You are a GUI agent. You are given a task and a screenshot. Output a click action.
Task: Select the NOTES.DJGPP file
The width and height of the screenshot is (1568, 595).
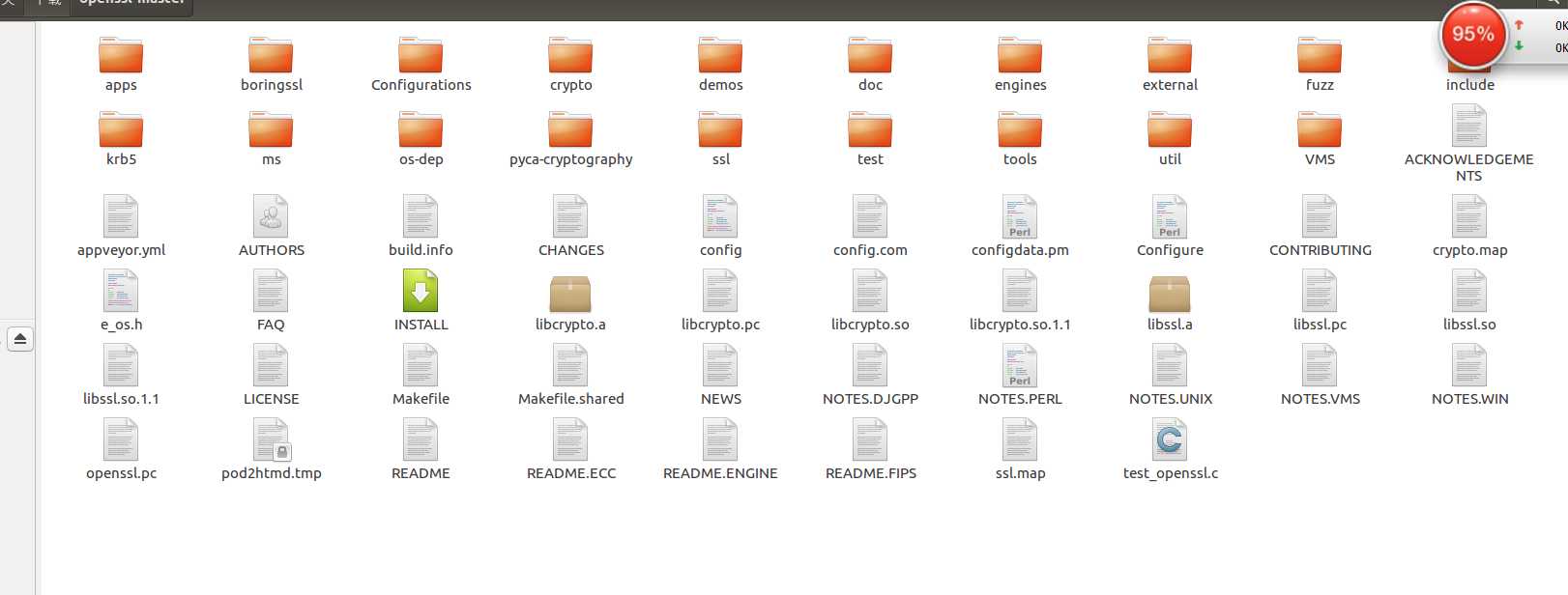[870, 365]
